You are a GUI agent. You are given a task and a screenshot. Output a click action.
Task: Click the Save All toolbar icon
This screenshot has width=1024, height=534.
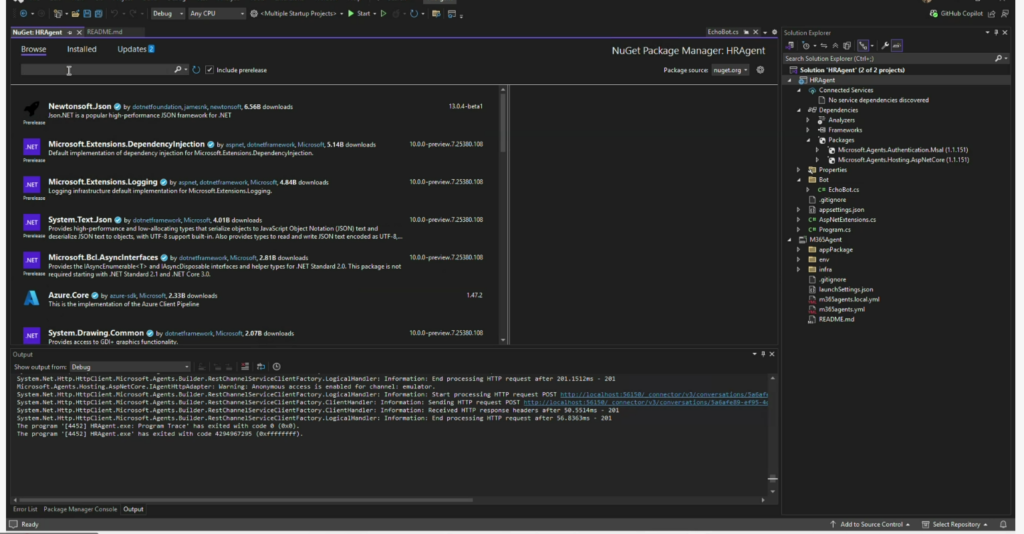pyautogui.click(x=99, y=13)
